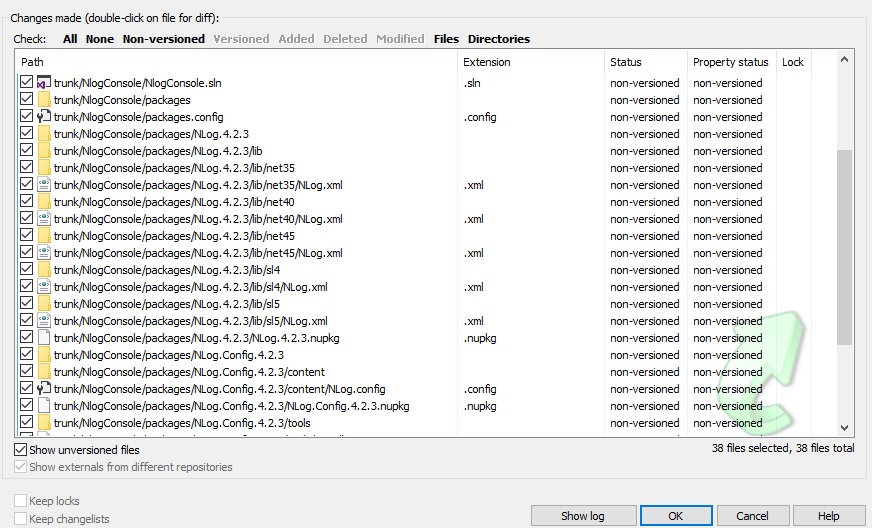Image resolution: width=872 pixels, height=528 pixels.
Task: Disable Show unversioned files
Action: tap(21, 450)
